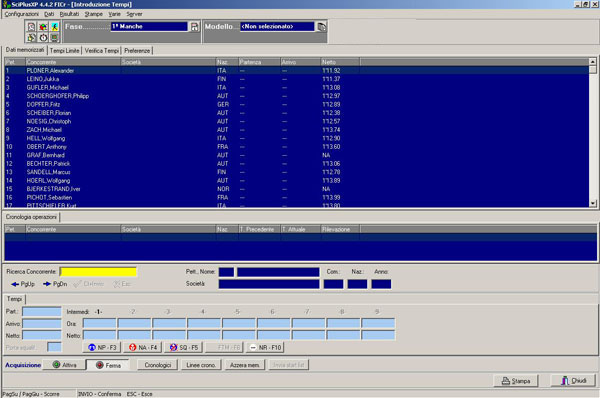Select the row for OBERT Anthony
This screenshot has width=600, height=398.
pos(297,147)
